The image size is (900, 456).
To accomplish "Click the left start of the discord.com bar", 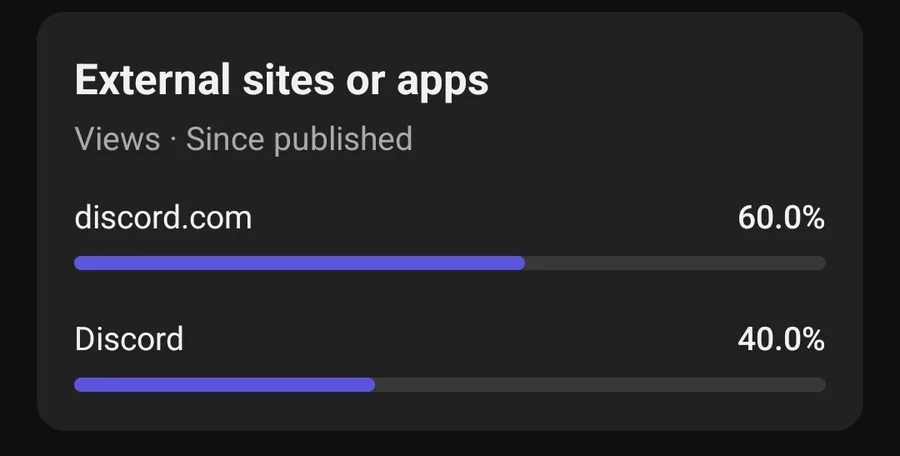I will pyautogui.click(x=80, y=263).
